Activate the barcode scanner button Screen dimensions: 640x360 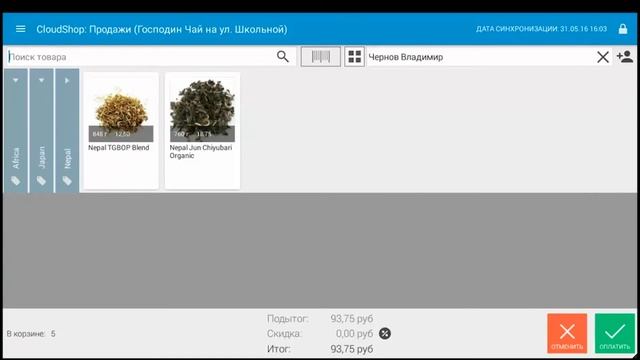click(x=321, y=57)
